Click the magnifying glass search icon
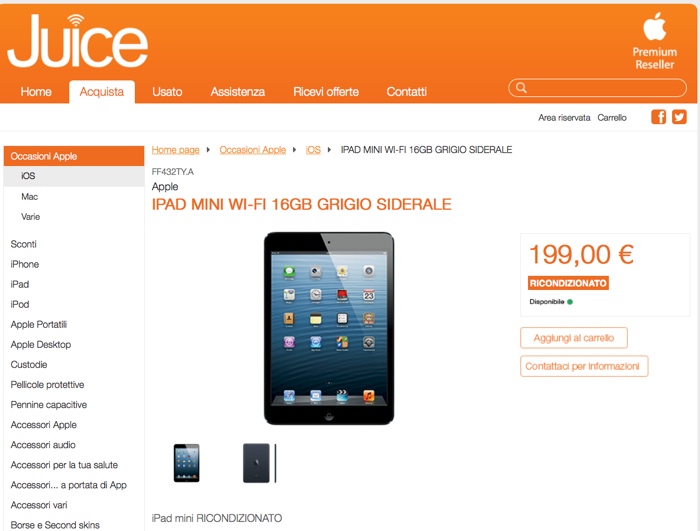Image resolution: width=700 pixels, height=531 pixels. (x=521, y=88)
